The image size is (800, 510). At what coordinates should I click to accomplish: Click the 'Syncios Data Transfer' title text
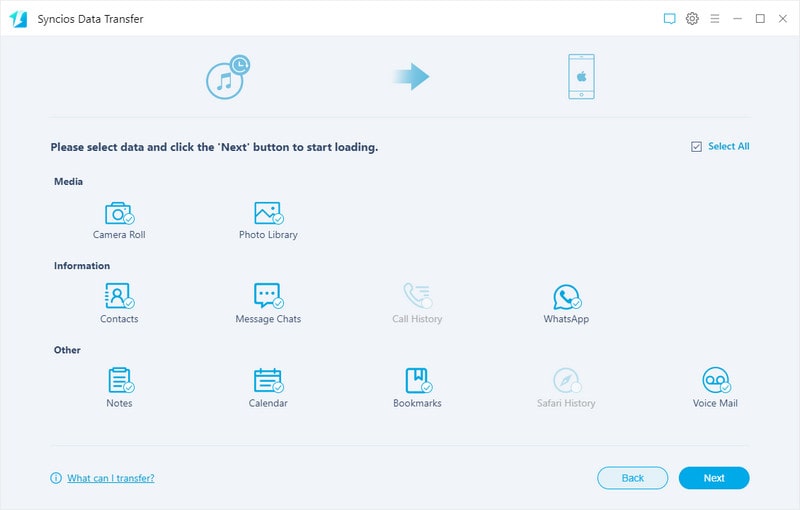[x=90, y=19]
